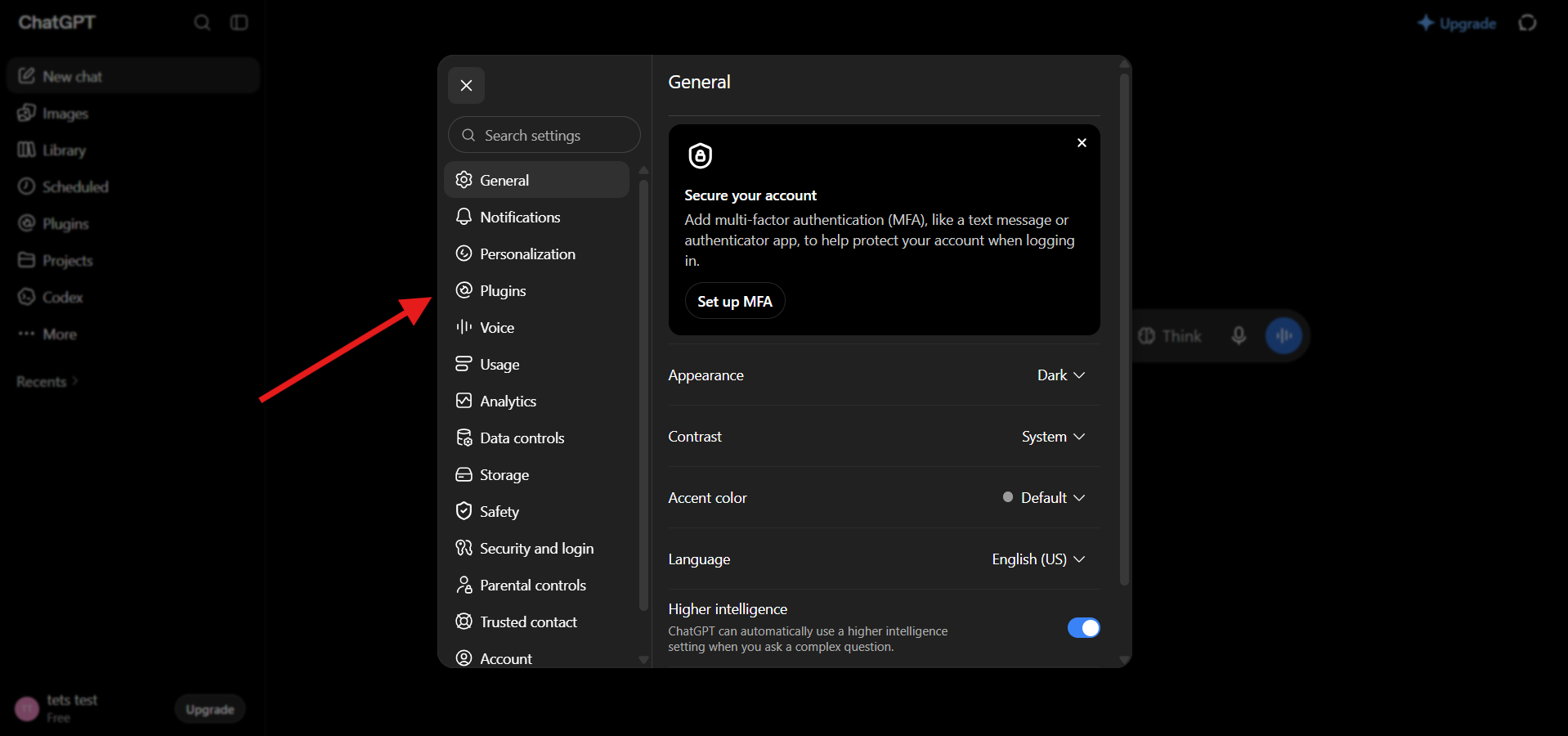This screenshot has height=736, width=1568.
Task: Open the Storage settings tab
Action: click(536, 474)
